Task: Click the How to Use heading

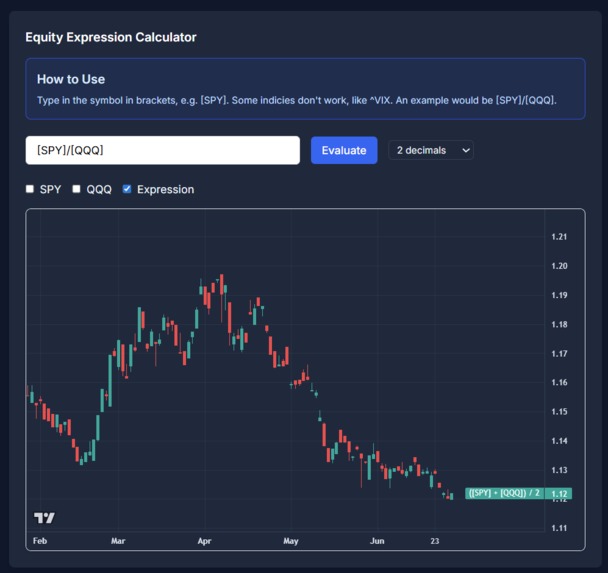Action: (71, 79)
